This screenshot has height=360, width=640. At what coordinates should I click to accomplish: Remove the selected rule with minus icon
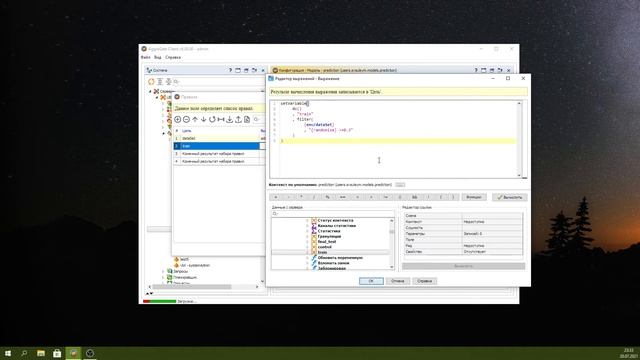186,119
